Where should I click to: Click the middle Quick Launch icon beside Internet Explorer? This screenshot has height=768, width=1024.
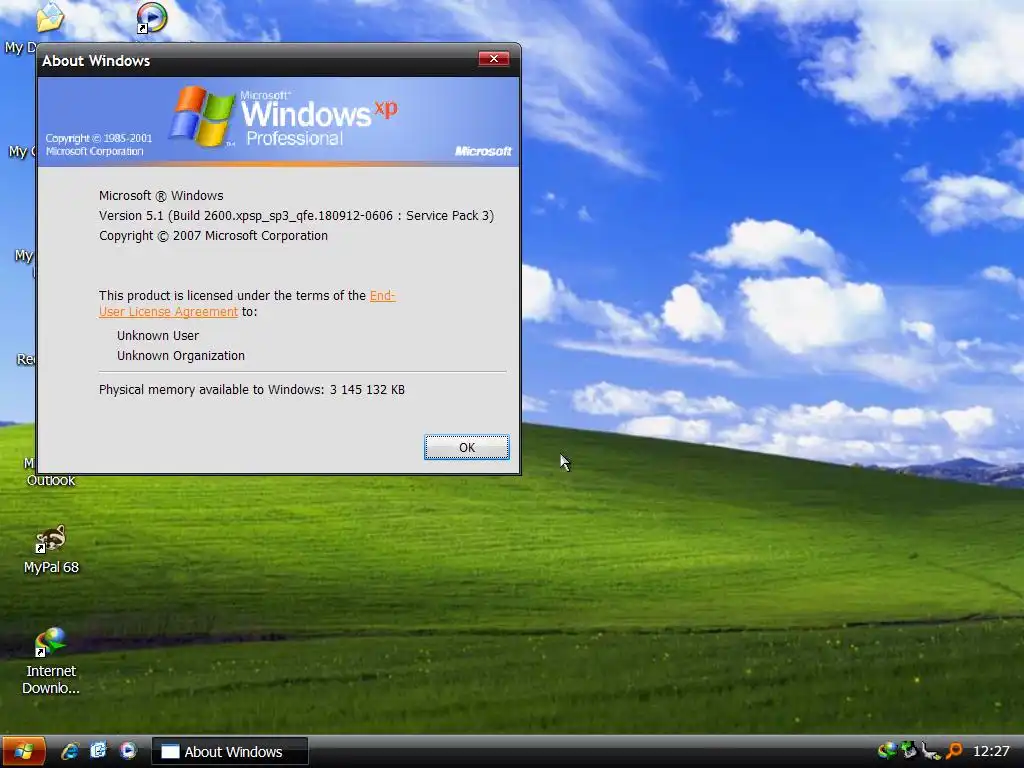coord(99,750)
